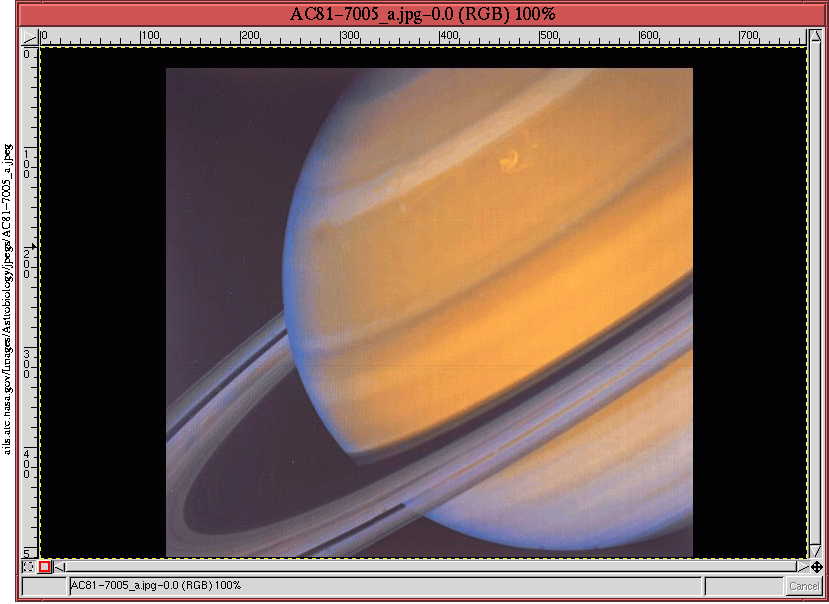Click the status bar filename text
829x604 pixels.
pyautogui.click(x=155, y=586)
